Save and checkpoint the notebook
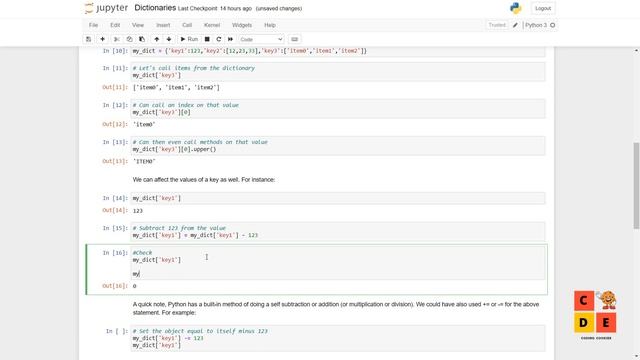The height and width of the screenshot is (360, 640). (88, 39)
